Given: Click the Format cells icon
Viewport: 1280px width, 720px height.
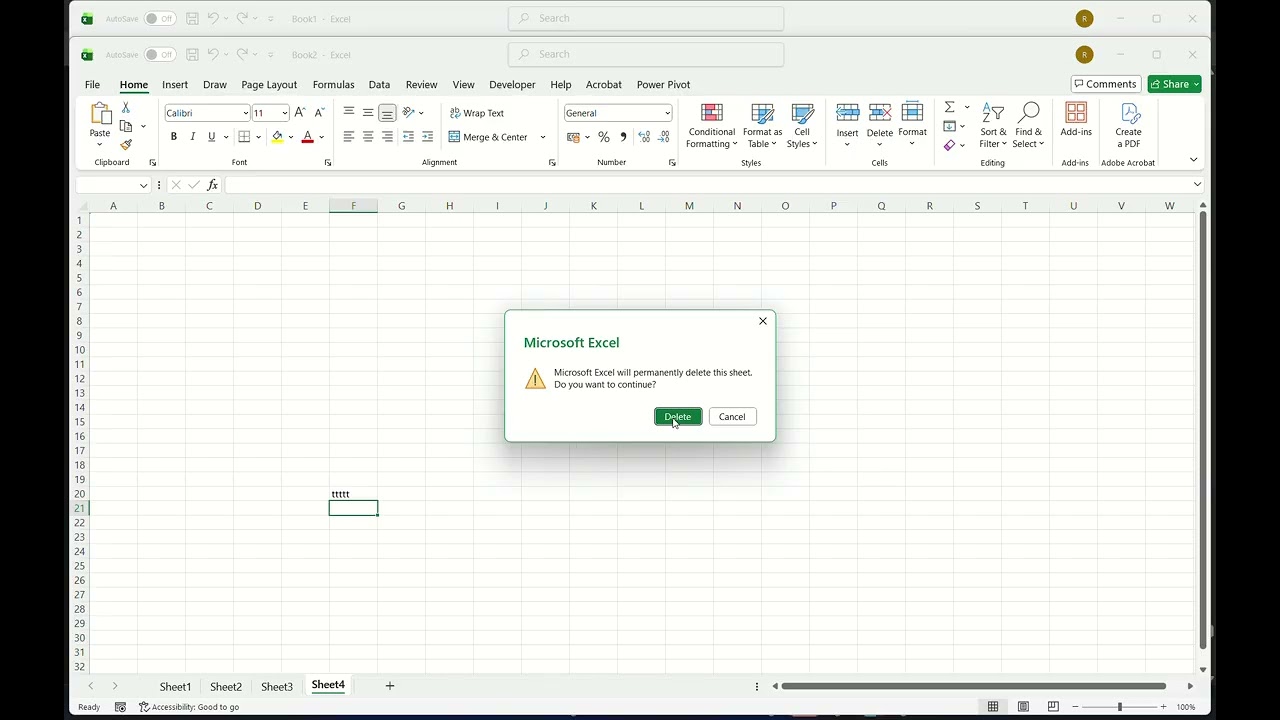Looking at the screenshot, I should pos(912,113).
